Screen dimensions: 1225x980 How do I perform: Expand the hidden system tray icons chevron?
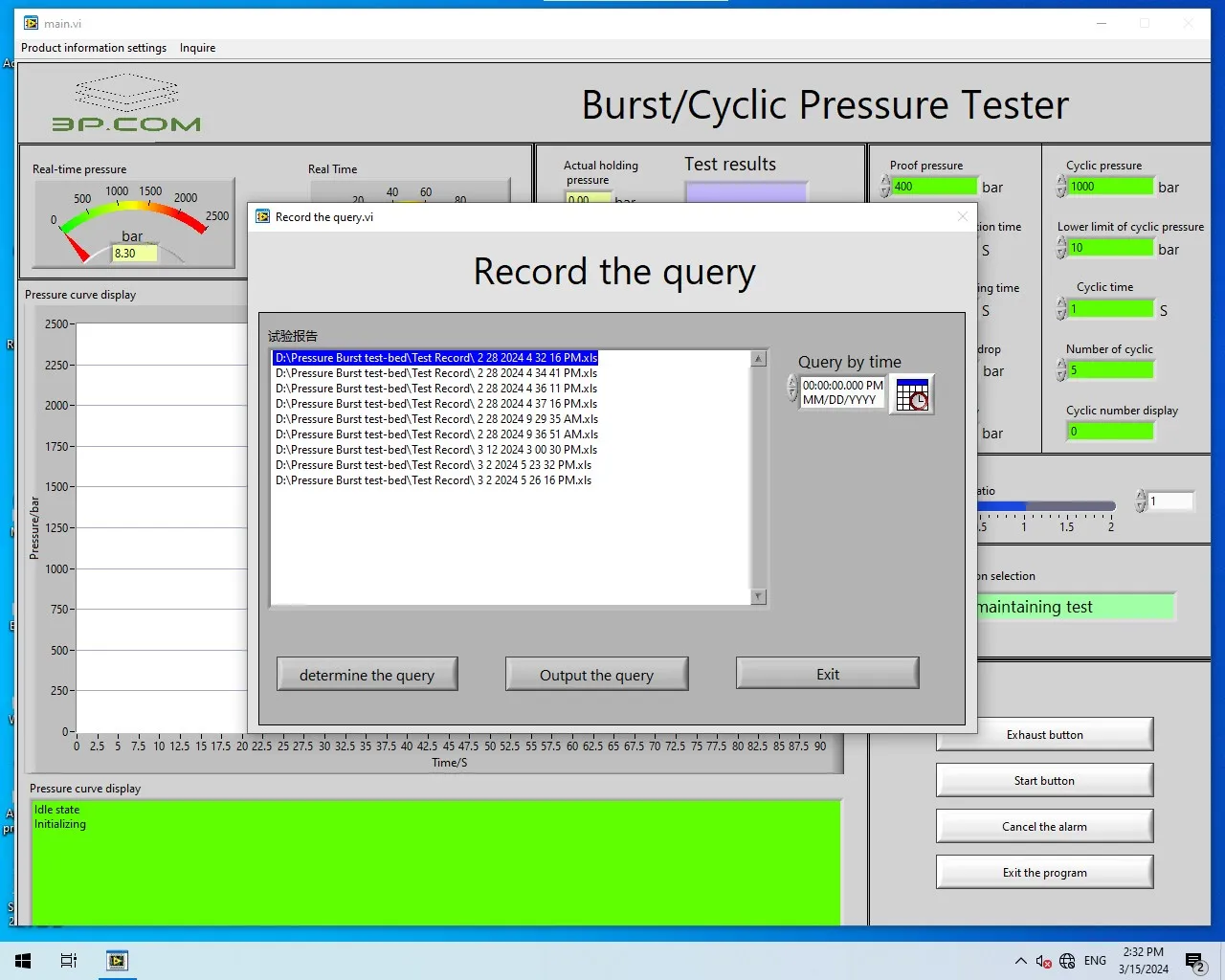[1020, 961]
